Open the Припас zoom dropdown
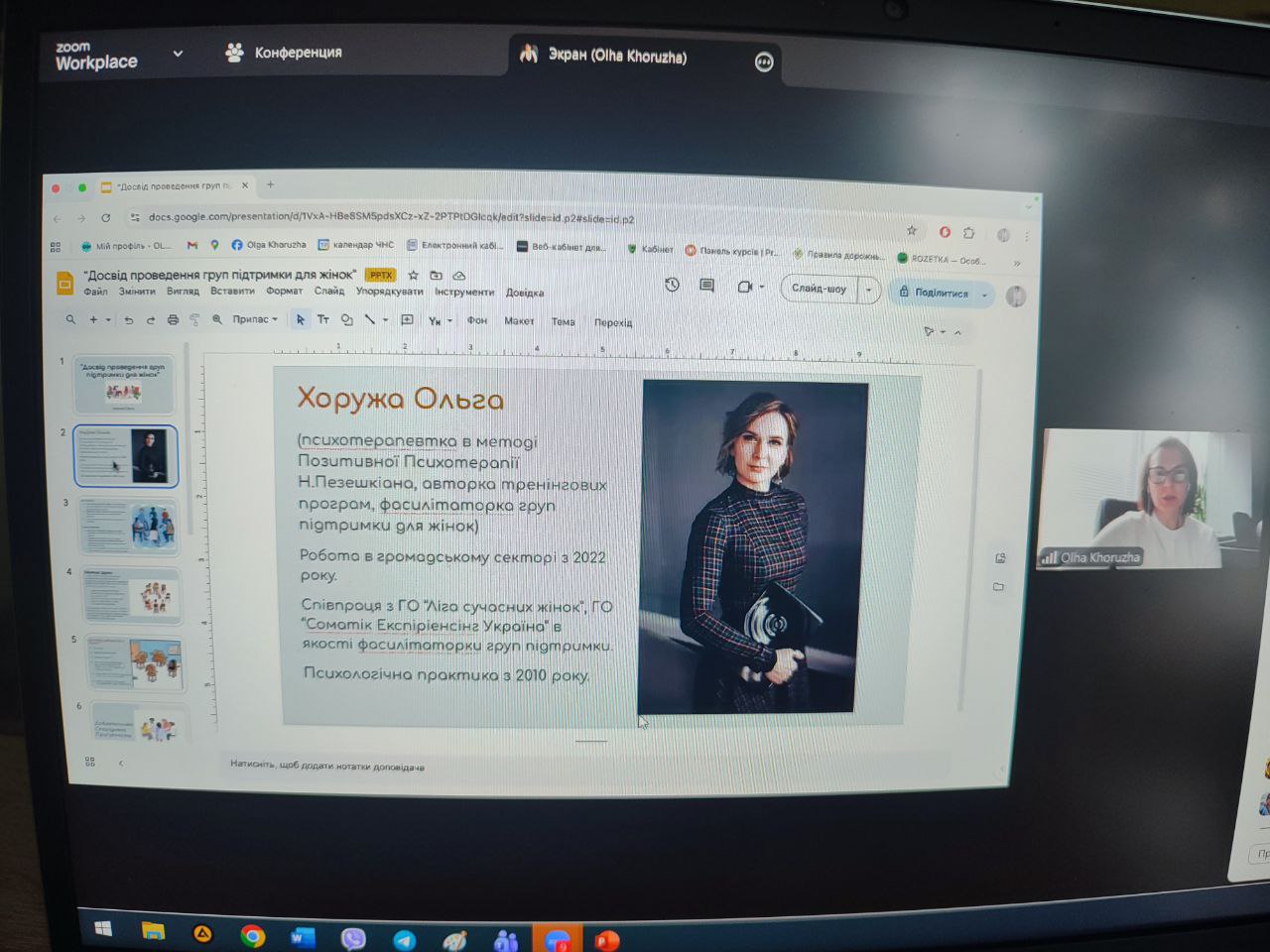Screen dimensions: 1270x952 click(255, 319)
